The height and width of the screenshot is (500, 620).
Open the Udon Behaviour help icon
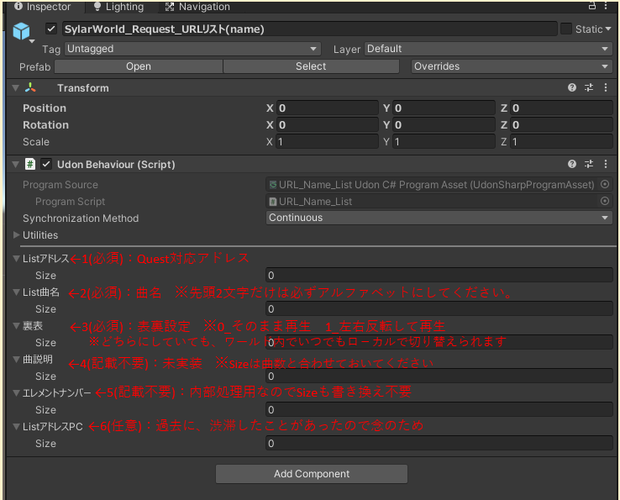click(x=572, y=164)
